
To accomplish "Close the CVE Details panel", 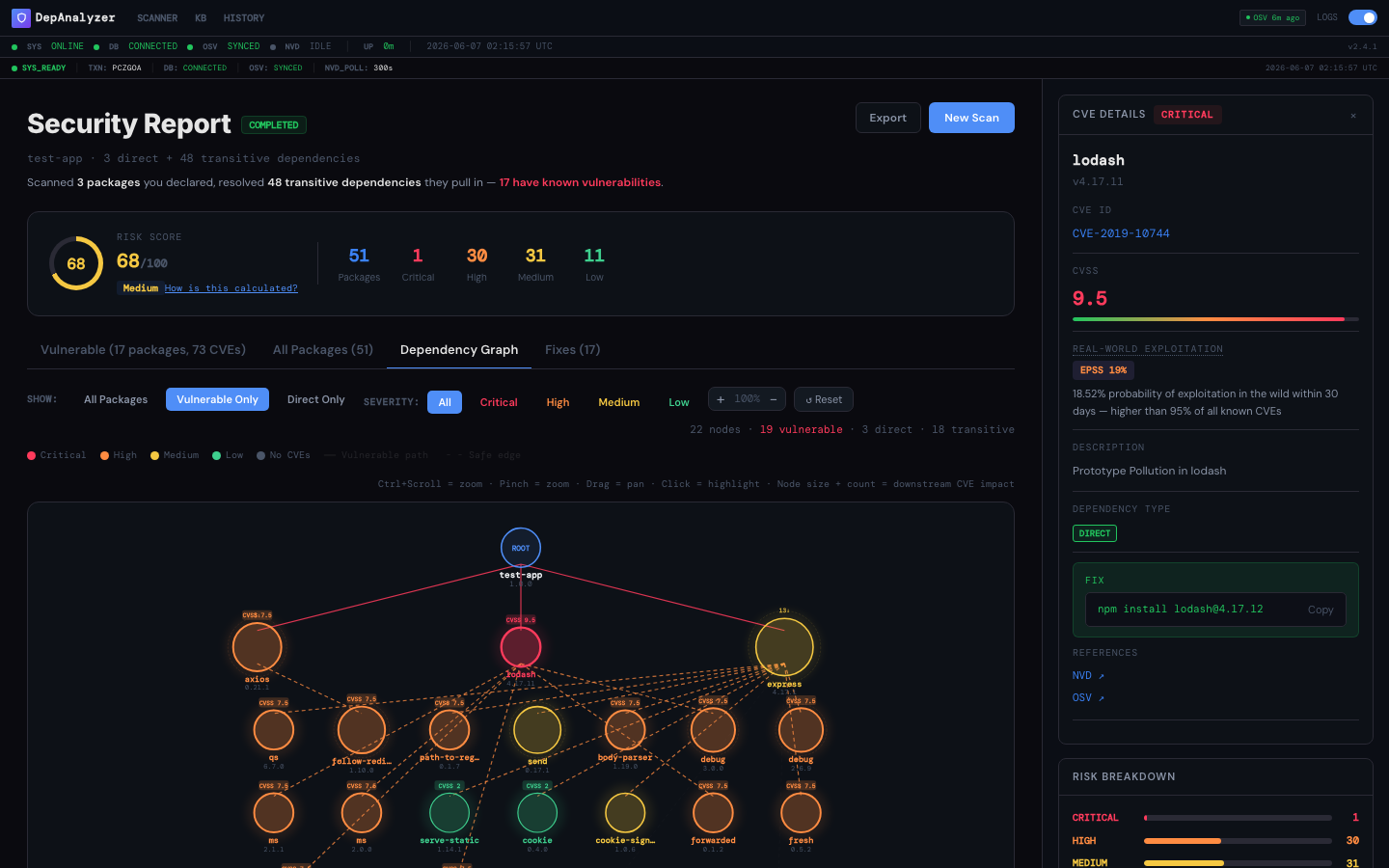I will [x=1353, y=115].
